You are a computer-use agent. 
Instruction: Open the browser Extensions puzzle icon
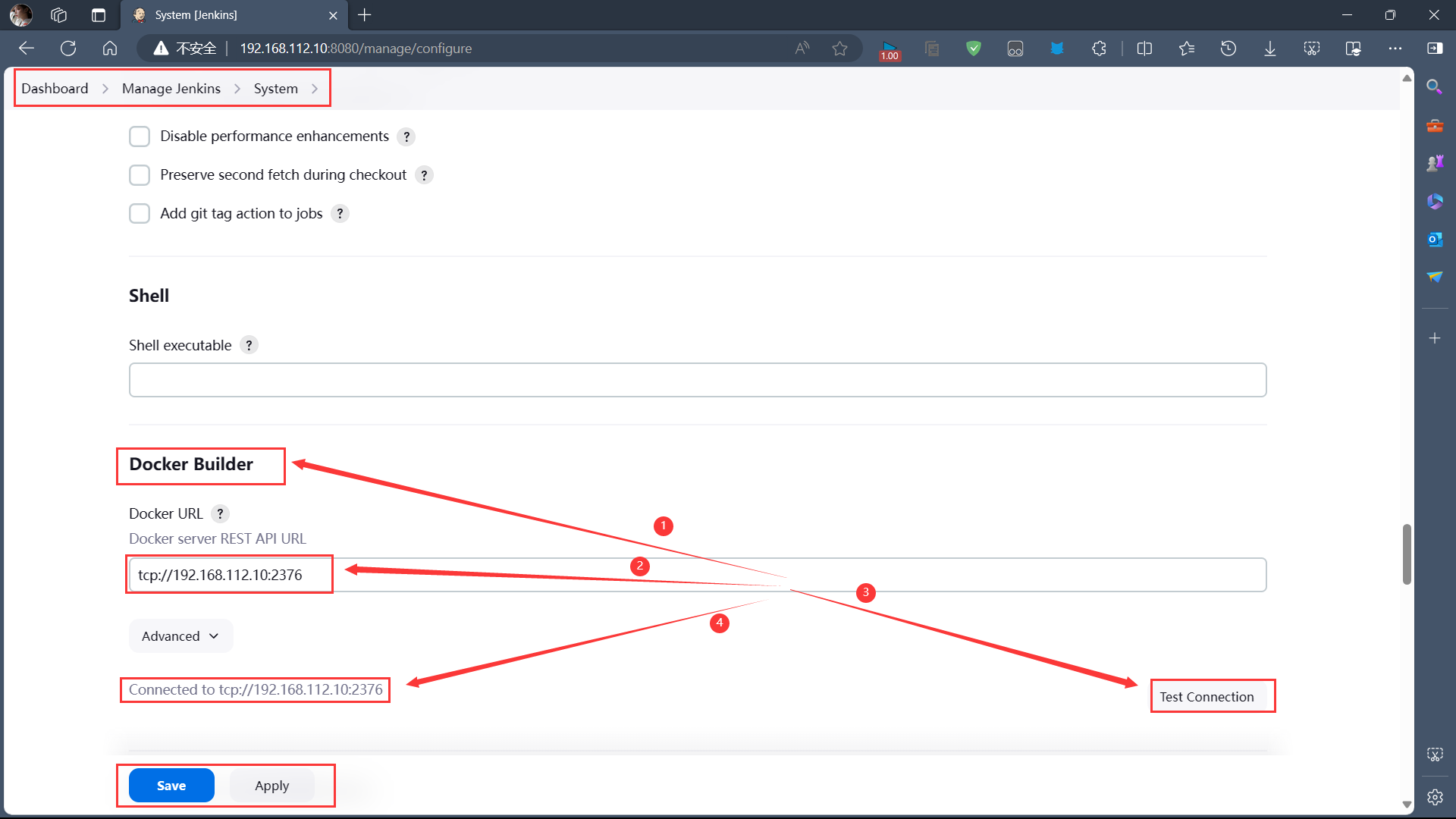1099,48
